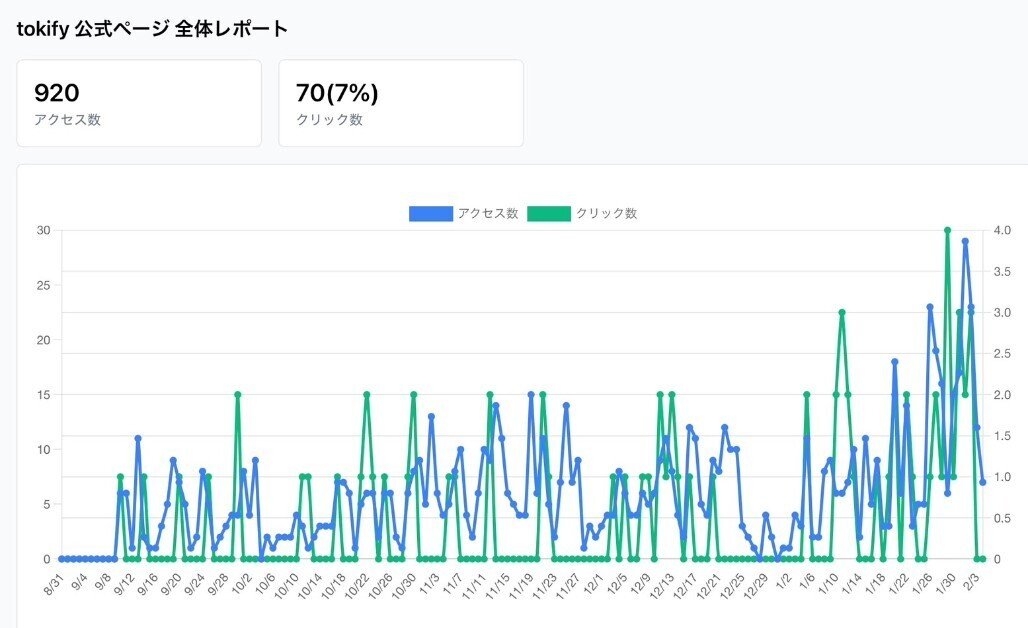Select the green peak at 10/22
Image resolution: width=1028 pixels, height=628 pixels.
[365, 395]
